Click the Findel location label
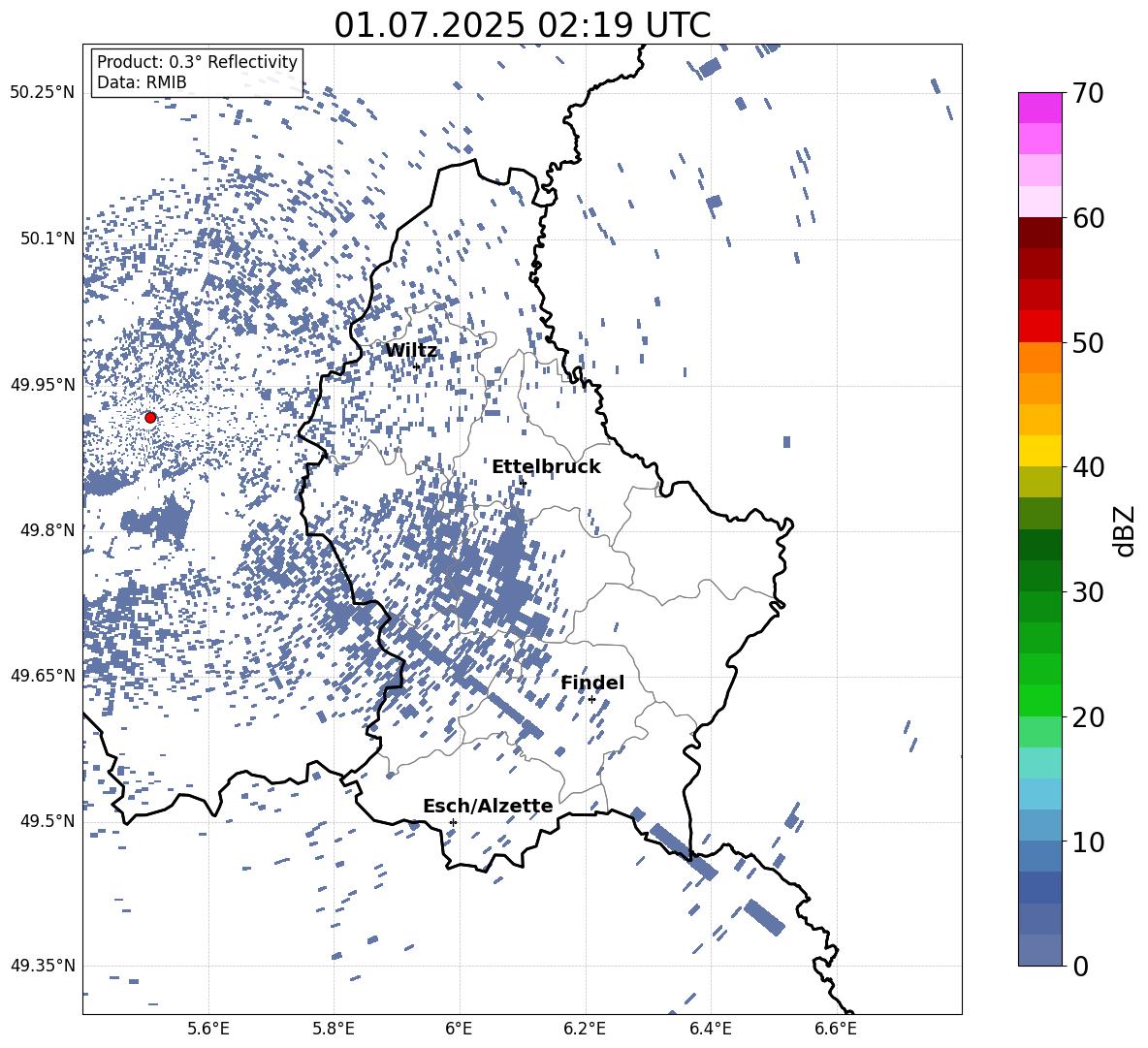This screenshot has height=1048, width=1148. pos(592,683)
